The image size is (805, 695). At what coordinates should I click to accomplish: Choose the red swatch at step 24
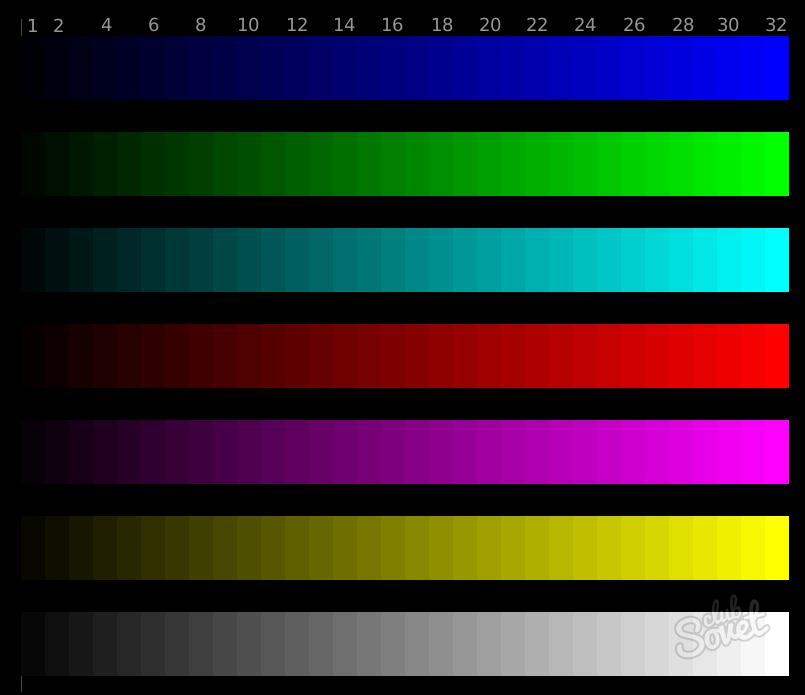[x=585, y=356]
